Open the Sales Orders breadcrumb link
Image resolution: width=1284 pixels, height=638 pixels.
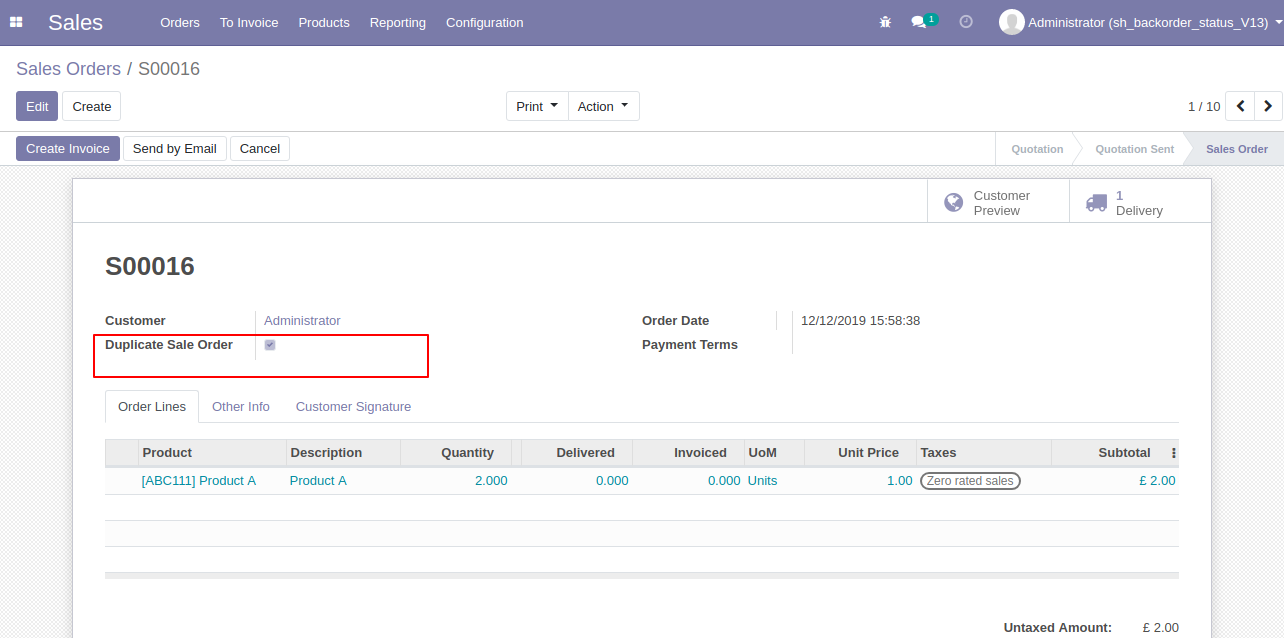point(68,69)
